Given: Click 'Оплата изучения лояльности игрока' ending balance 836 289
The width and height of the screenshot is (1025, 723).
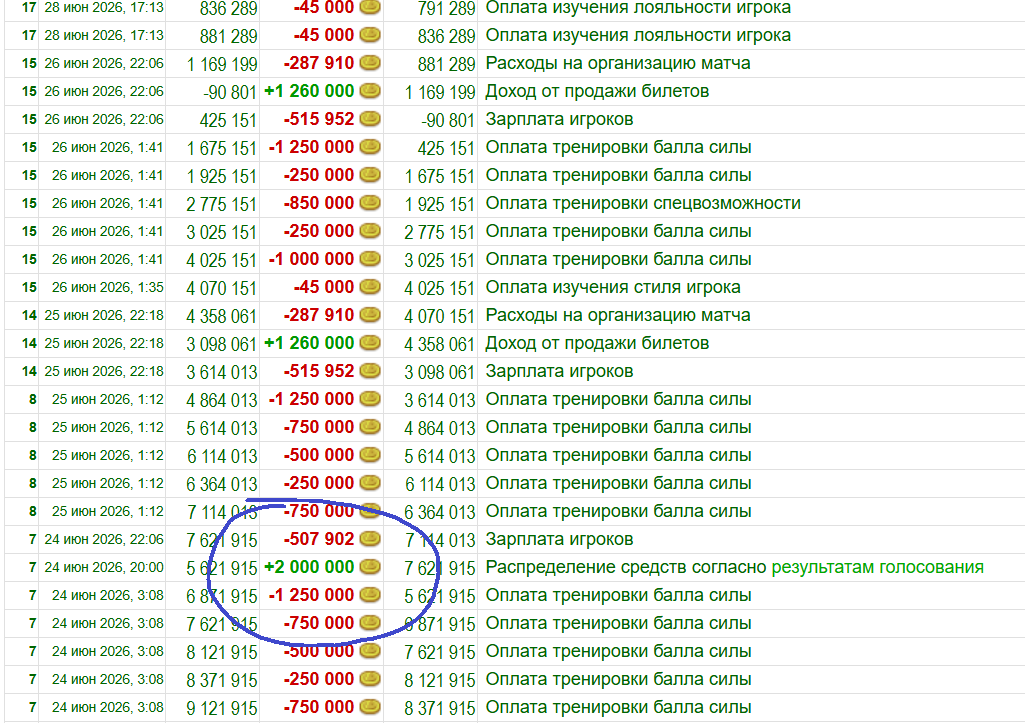Looking at the screenshot, I should (638, 35).
